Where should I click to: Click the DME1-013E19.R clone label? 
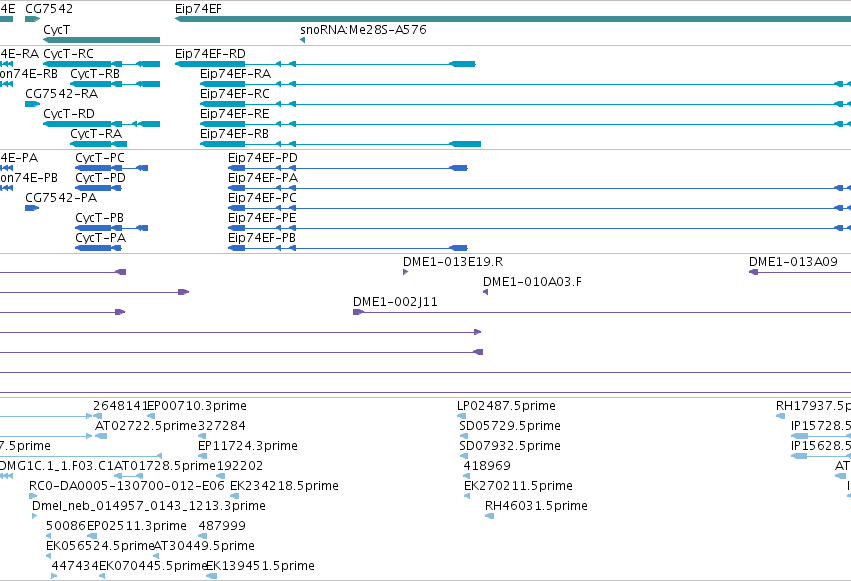(x=453, y=262)
